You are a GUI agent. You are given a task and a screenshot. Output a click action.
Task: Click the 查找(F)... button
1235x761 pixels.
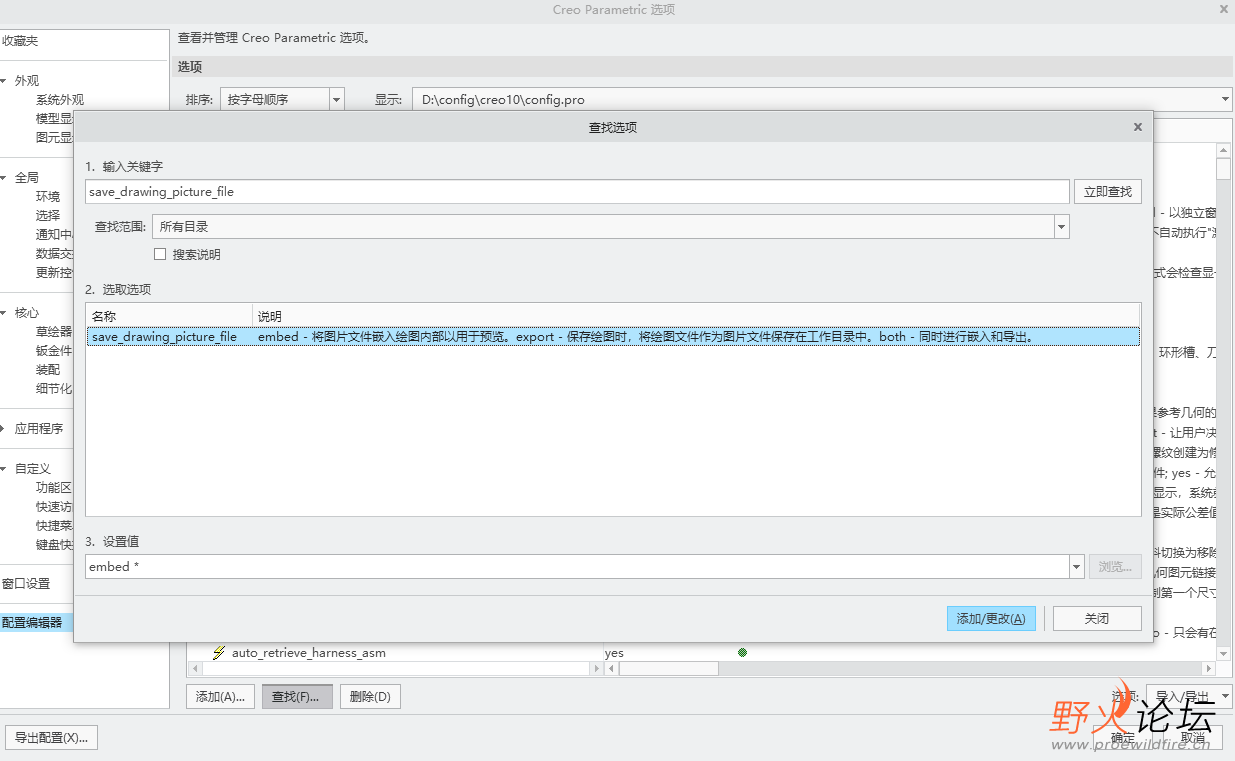[x=295, y=697]
